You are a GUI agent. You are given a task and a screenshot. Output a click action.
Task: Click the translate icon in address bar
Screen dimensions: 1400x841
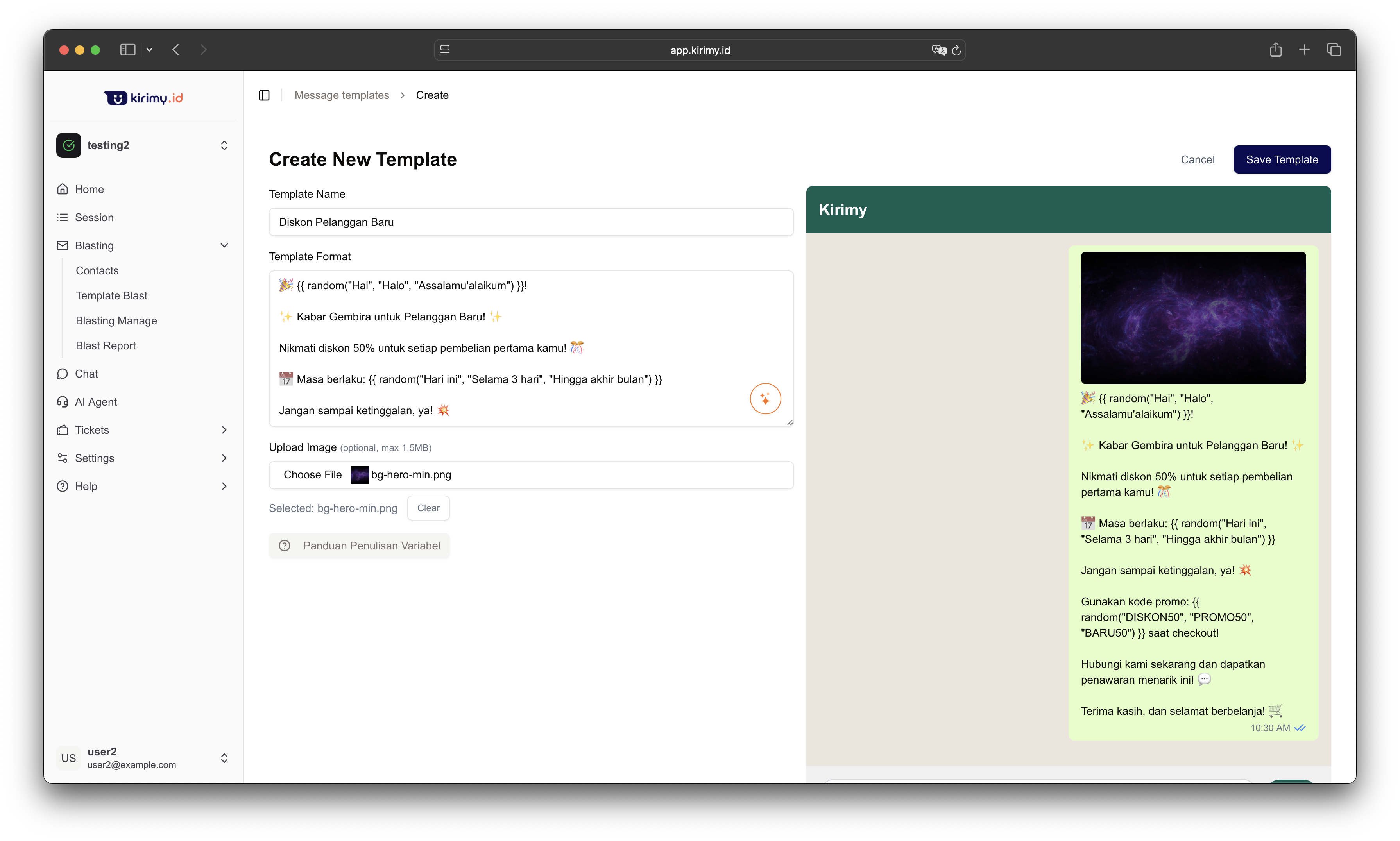coord(939,50)
